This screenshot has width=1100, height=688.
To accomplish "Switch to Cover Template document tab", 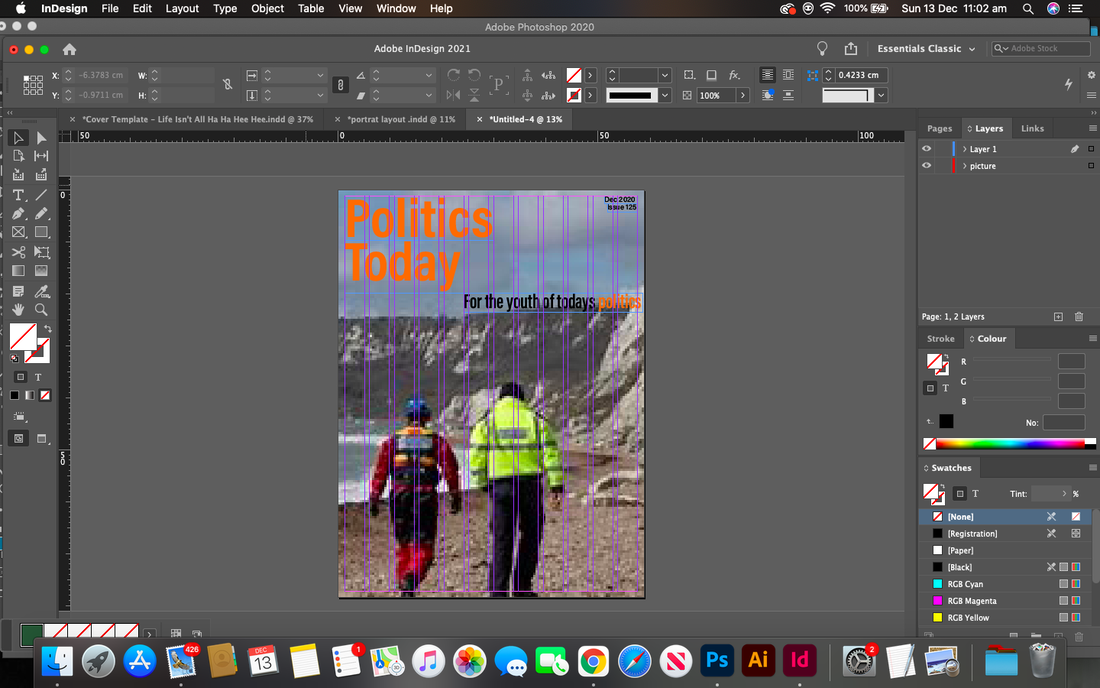I will tap(198, 119).
